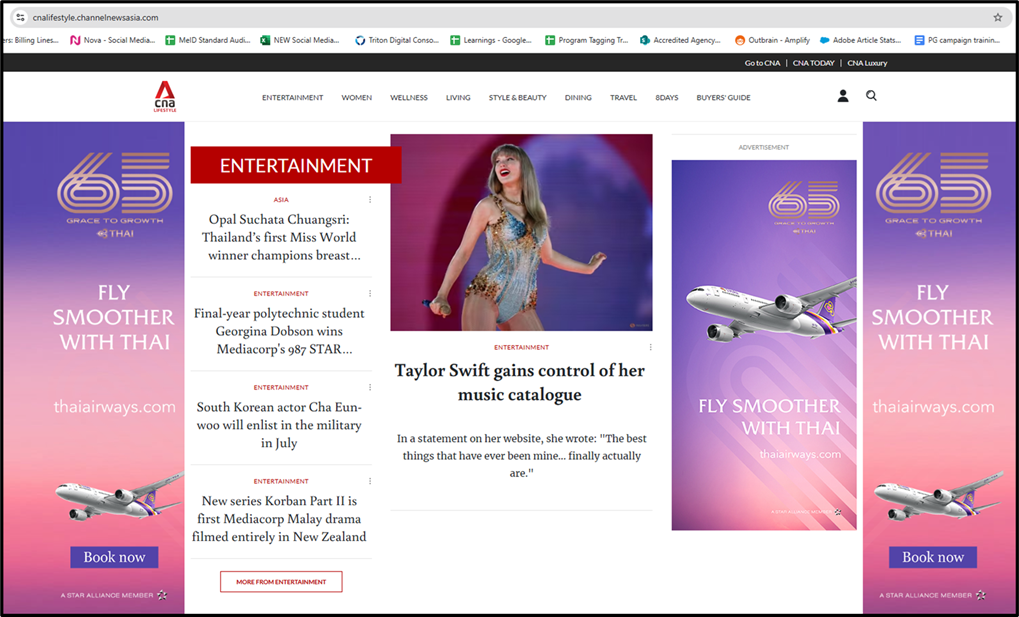View site information icon in address bar
Viewport: 1019px width, 617px height.
coord(19,17)
